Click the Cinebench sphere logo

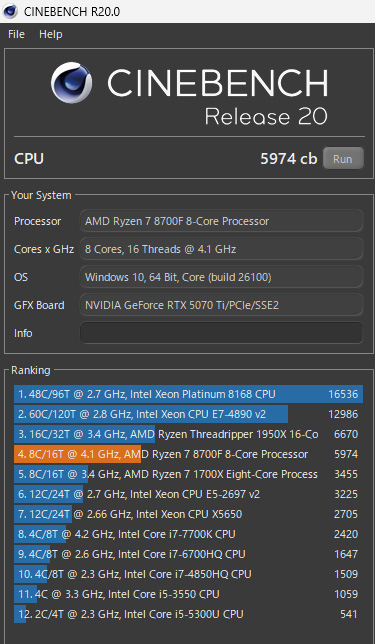pos(71,83)
